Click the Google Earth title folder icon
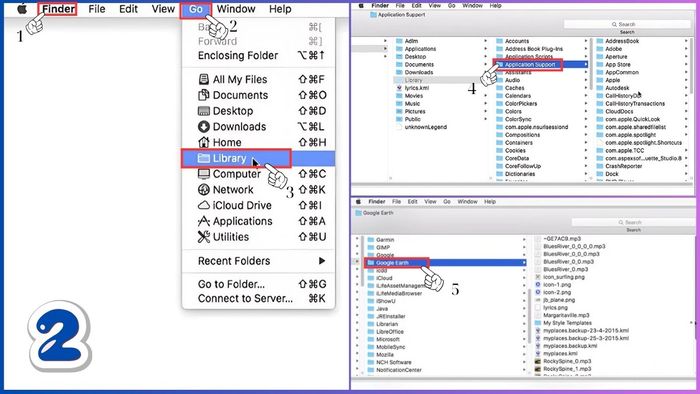 (x=358, y=213)
